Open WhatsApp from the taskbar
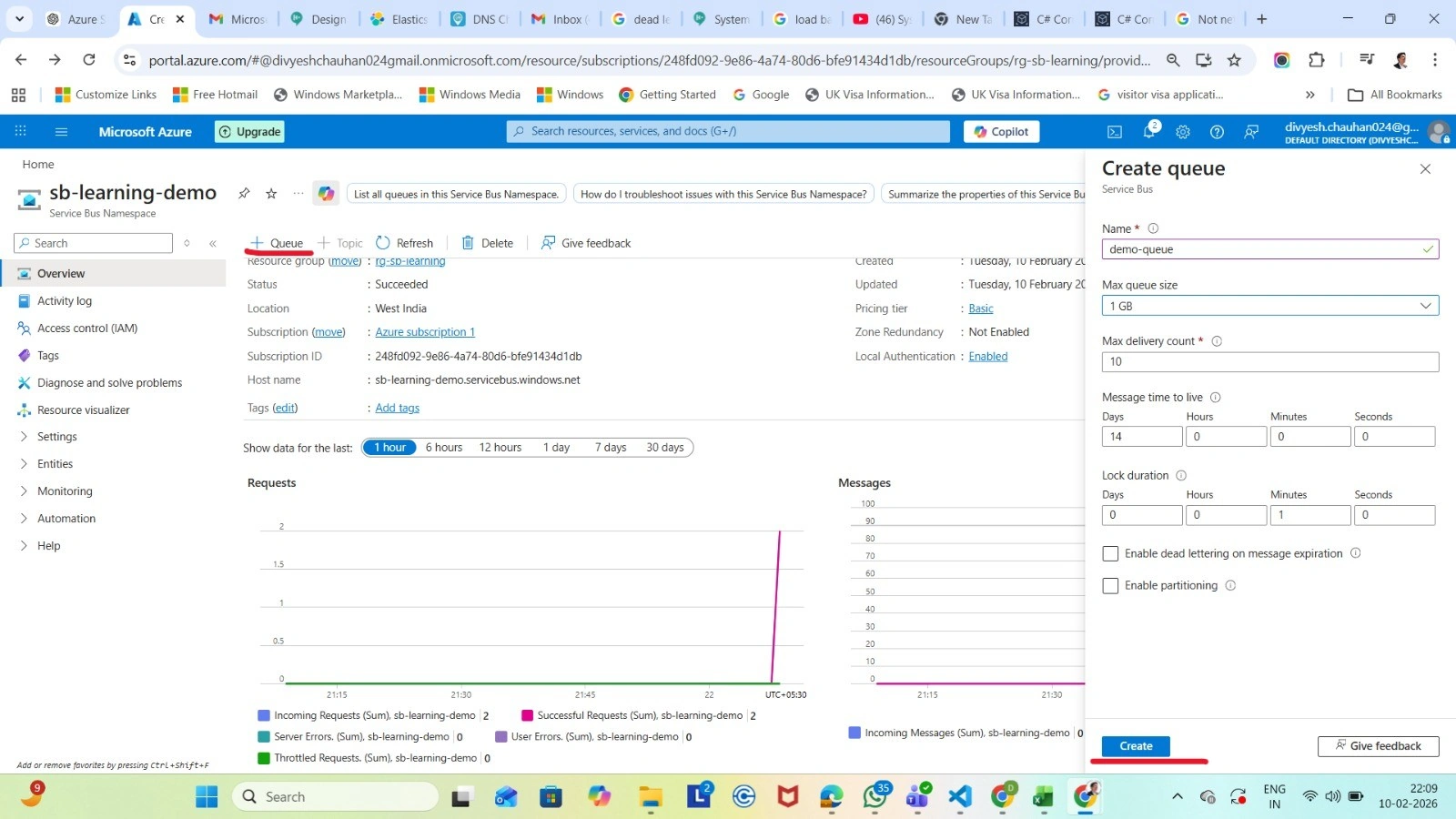The width and height of the screenshot is (1456, 819). tap(875, 797)
